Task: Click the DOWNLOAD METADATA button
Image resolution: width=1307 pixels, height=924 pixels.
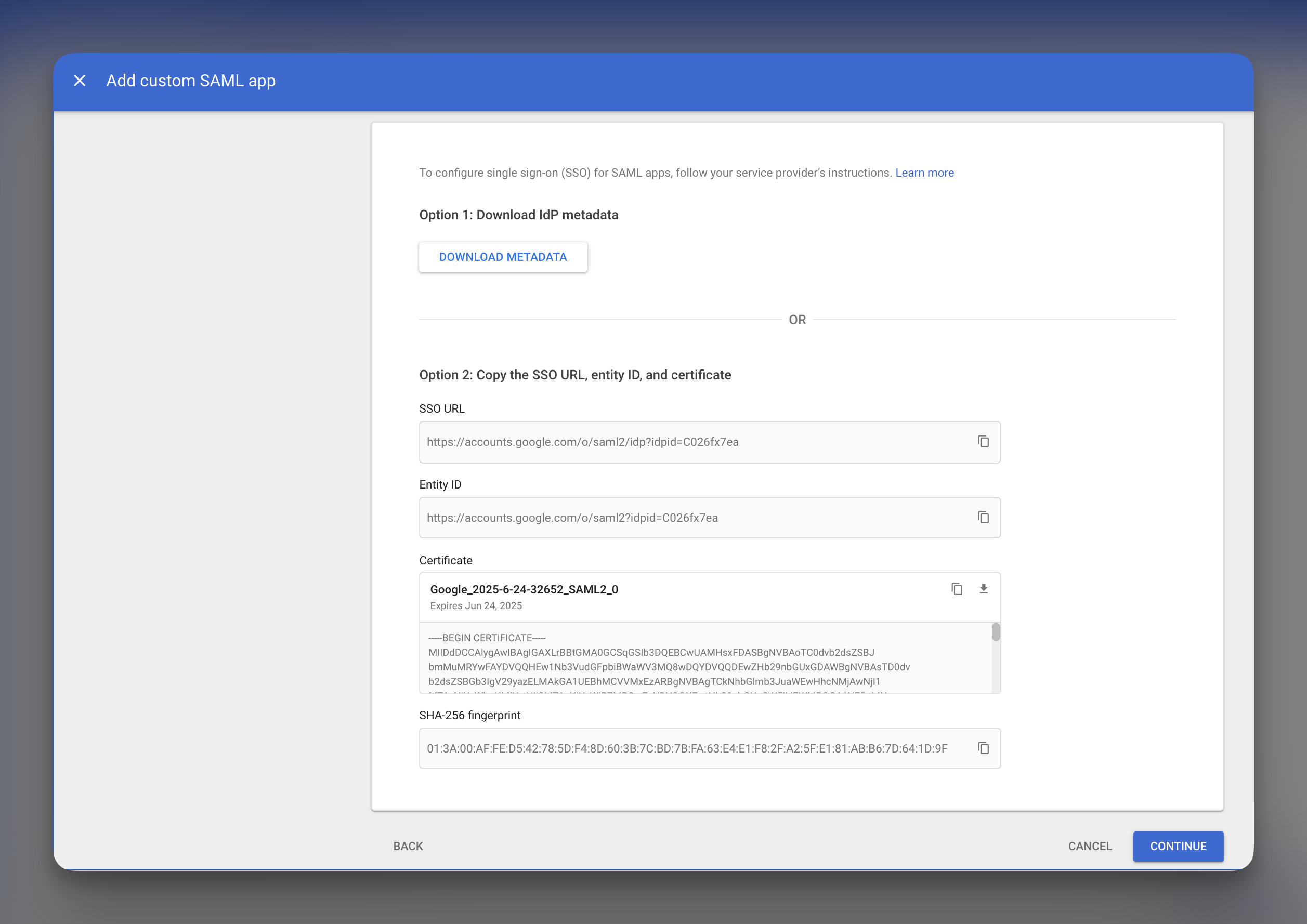Action: click(x=503, y=257)
